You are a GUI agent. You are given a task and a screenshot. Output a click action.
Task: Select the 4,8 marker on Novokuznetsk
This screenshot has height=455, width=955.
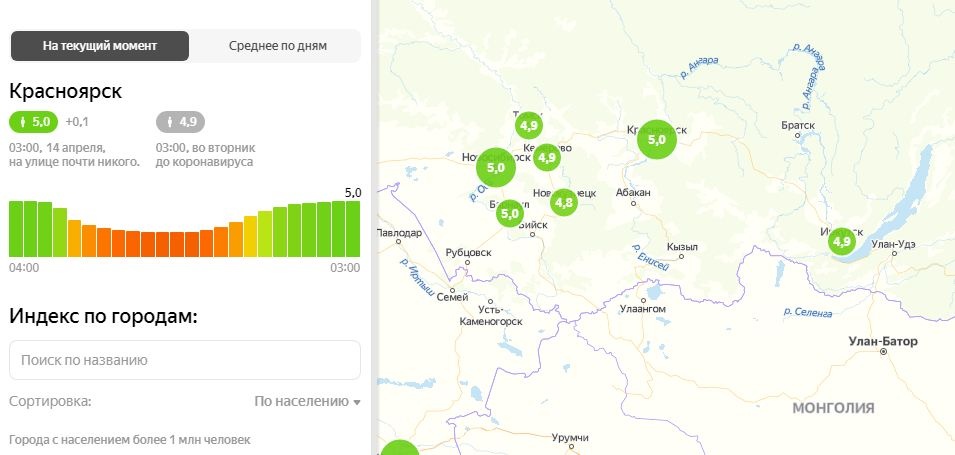click(x=564, y=203)
